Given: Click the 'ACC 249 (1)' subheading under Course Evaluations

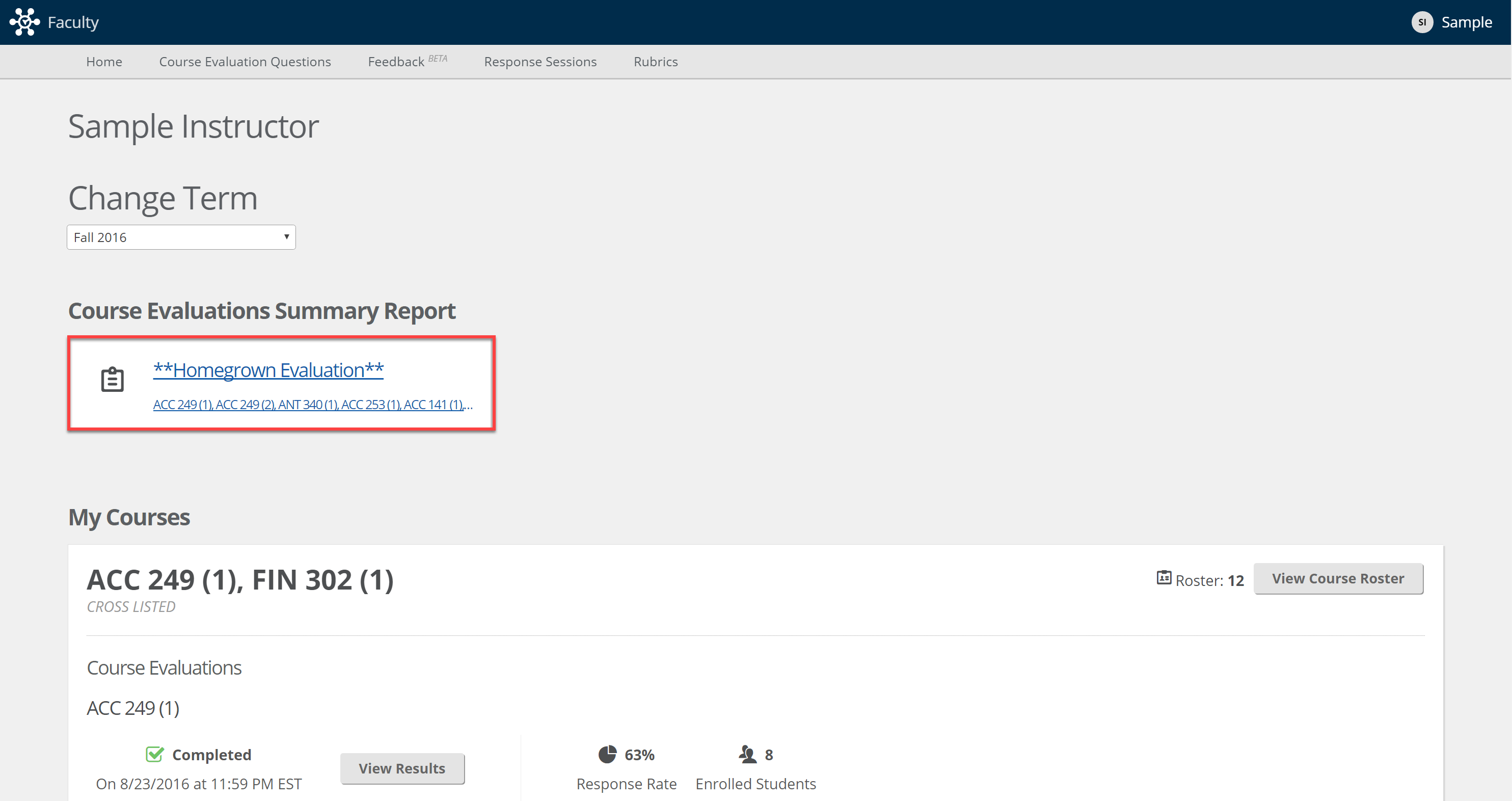Looking at the screenshot, I should point(132,708).
